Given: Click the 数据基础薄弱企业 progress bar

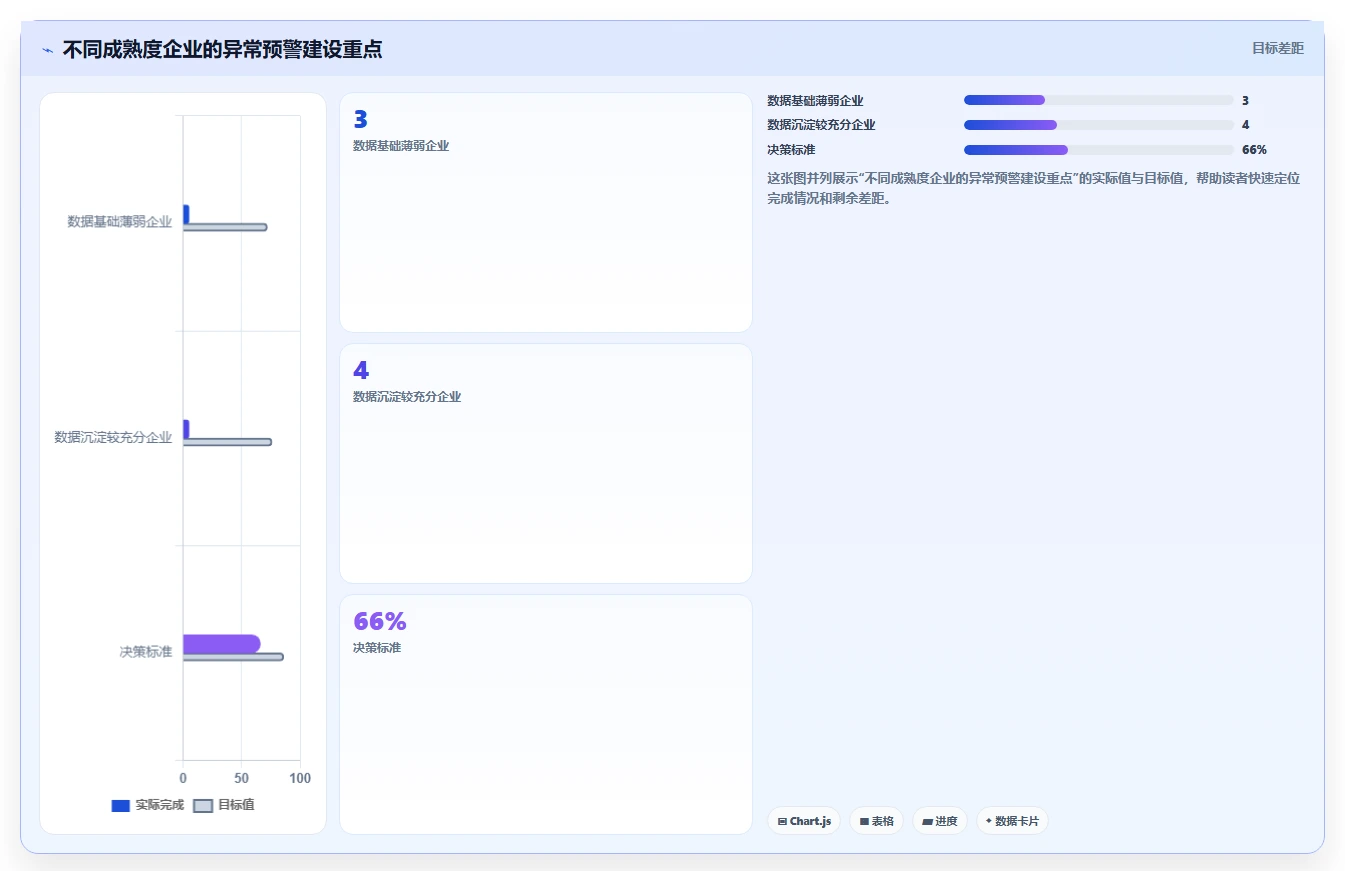Looking at the screenshot, I should coord(1098,100).
